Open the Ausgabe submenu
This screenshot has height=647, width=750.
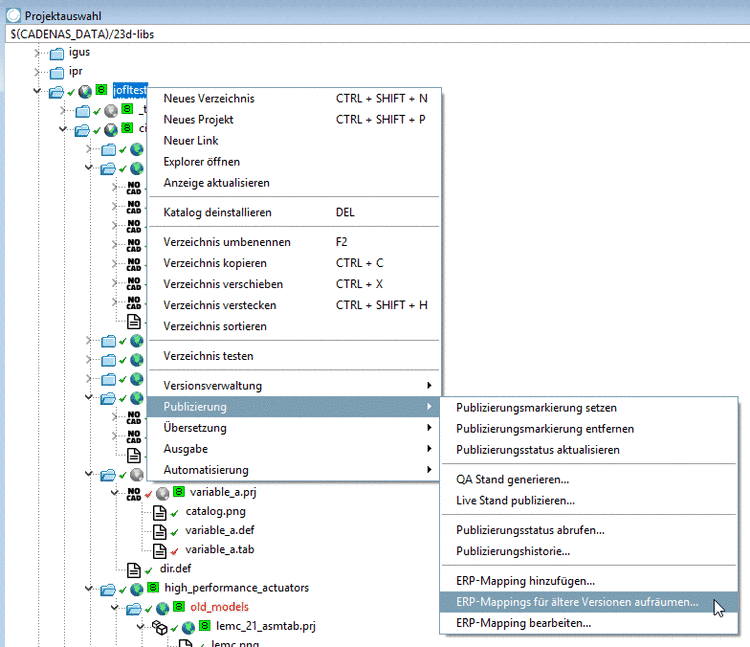pyautogui.click(x=294, y=449)
